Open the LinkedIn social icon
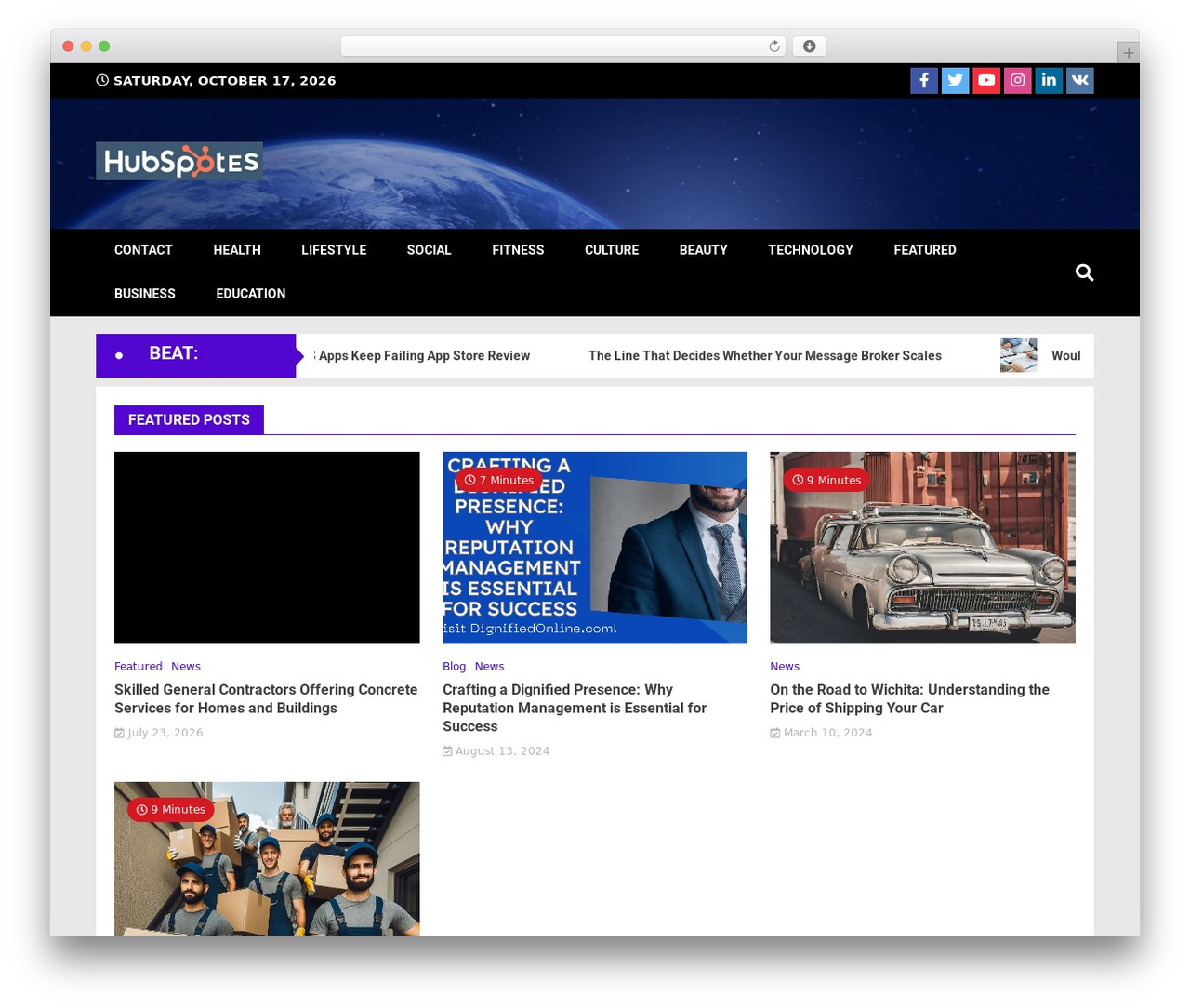This screenshot has width=1190, height=1008. click(x=1049, y=81)
